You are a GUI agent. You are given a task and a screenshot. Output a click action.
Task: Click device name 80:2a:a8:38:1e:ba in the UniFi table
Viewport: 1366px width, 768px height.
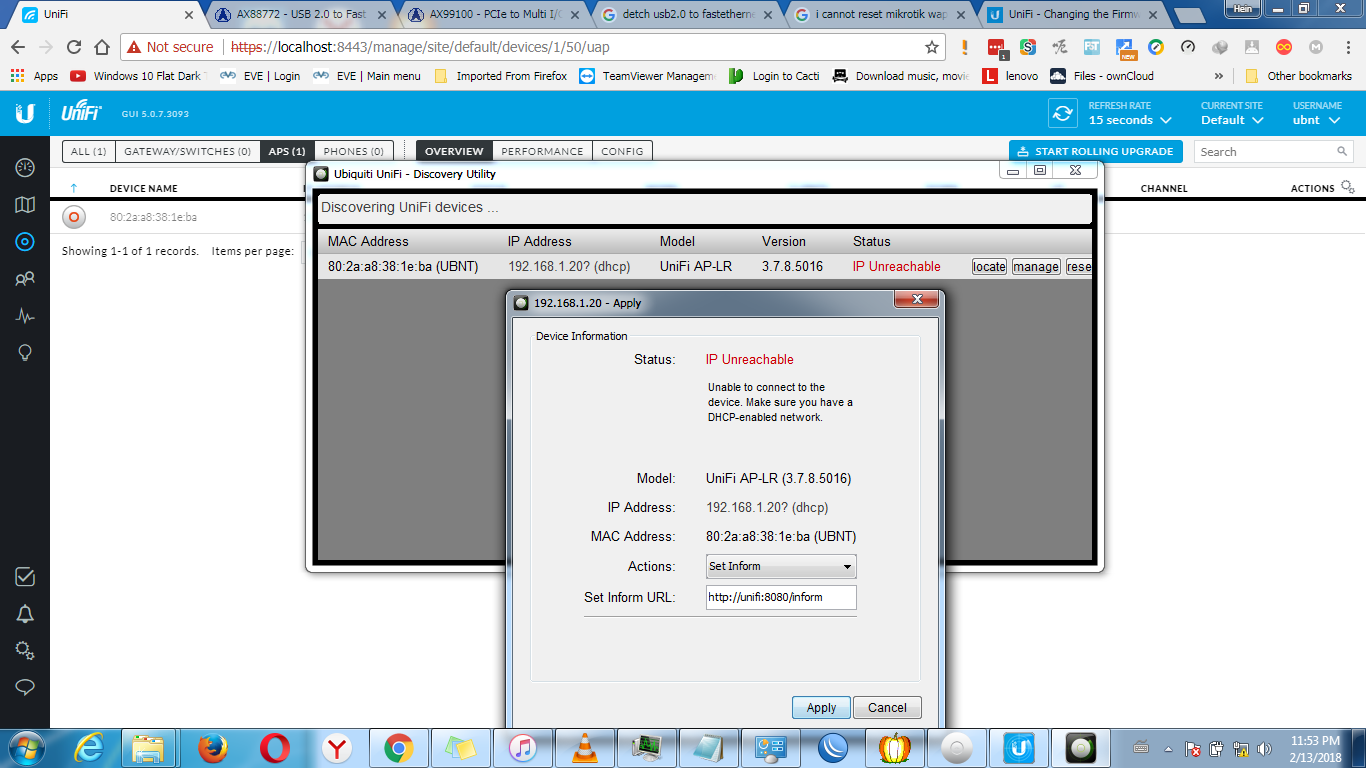tap(153, 217)
